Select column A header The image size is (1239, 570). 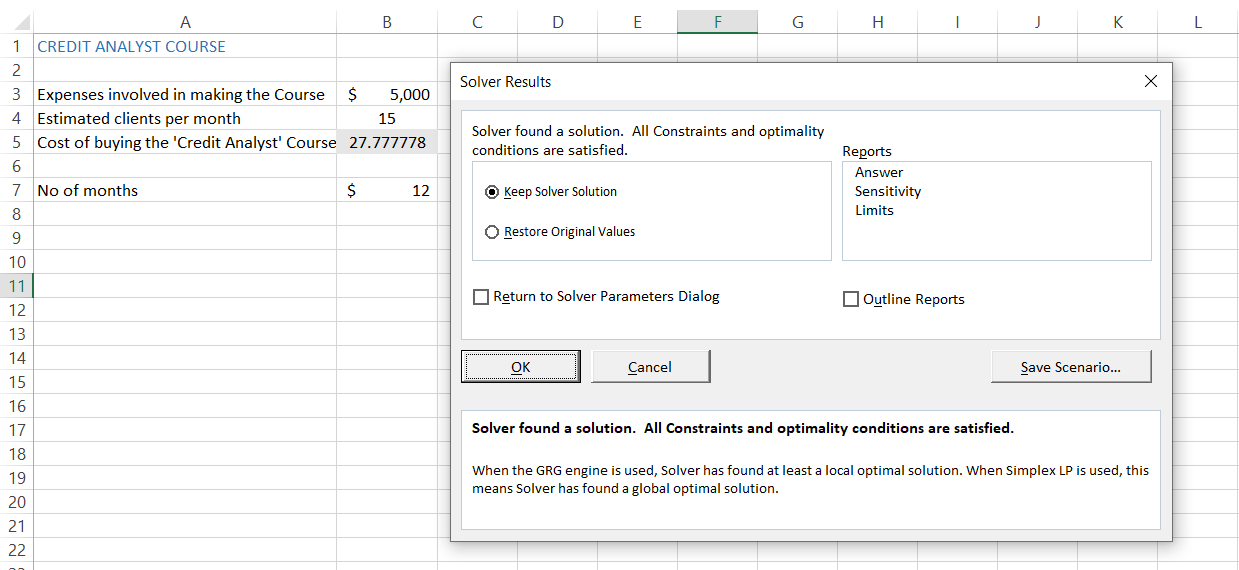click(185, 22)
